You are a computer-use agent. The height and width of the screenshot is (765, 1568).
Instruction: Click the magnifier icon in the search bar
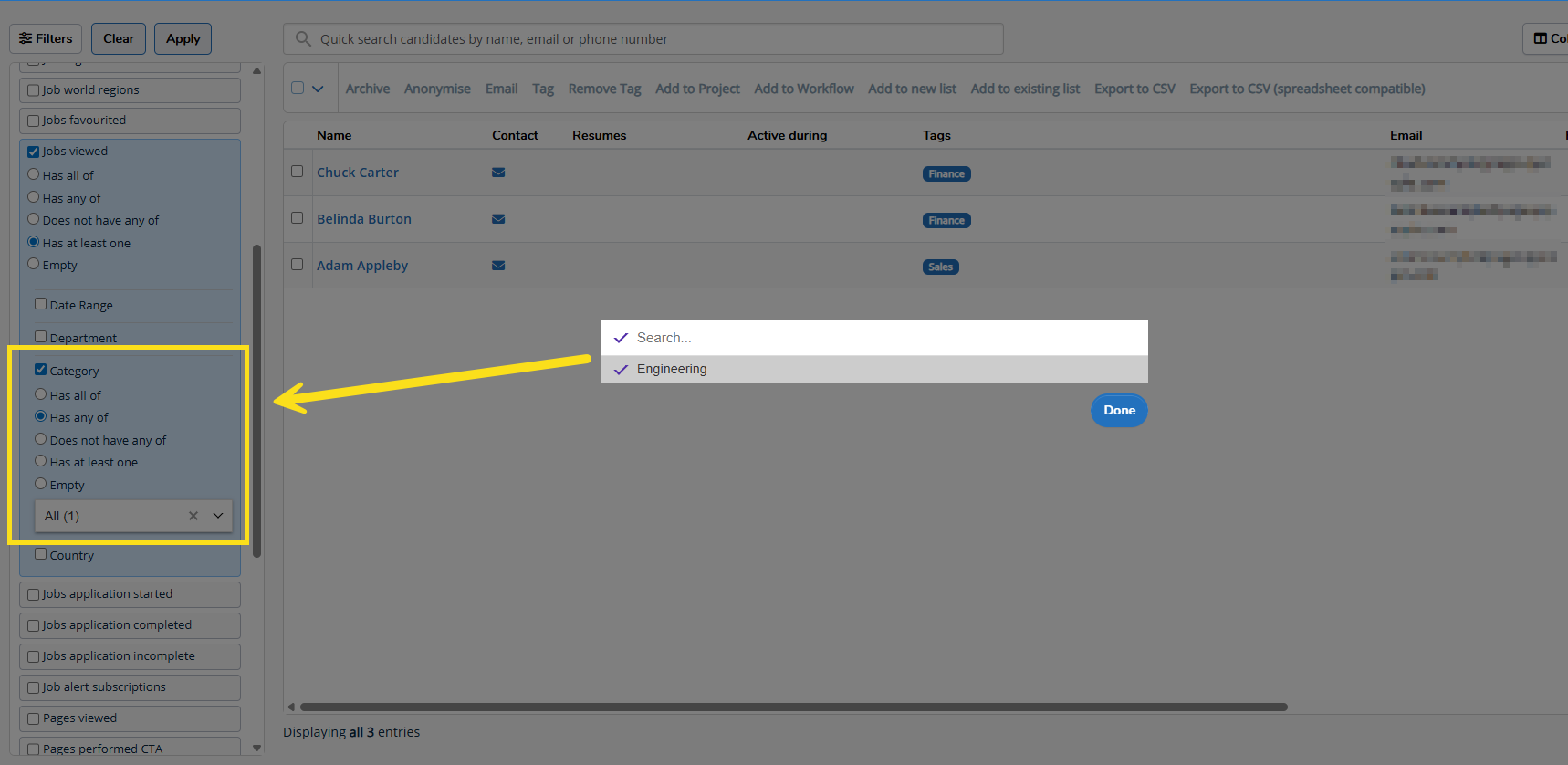(303, 39)
